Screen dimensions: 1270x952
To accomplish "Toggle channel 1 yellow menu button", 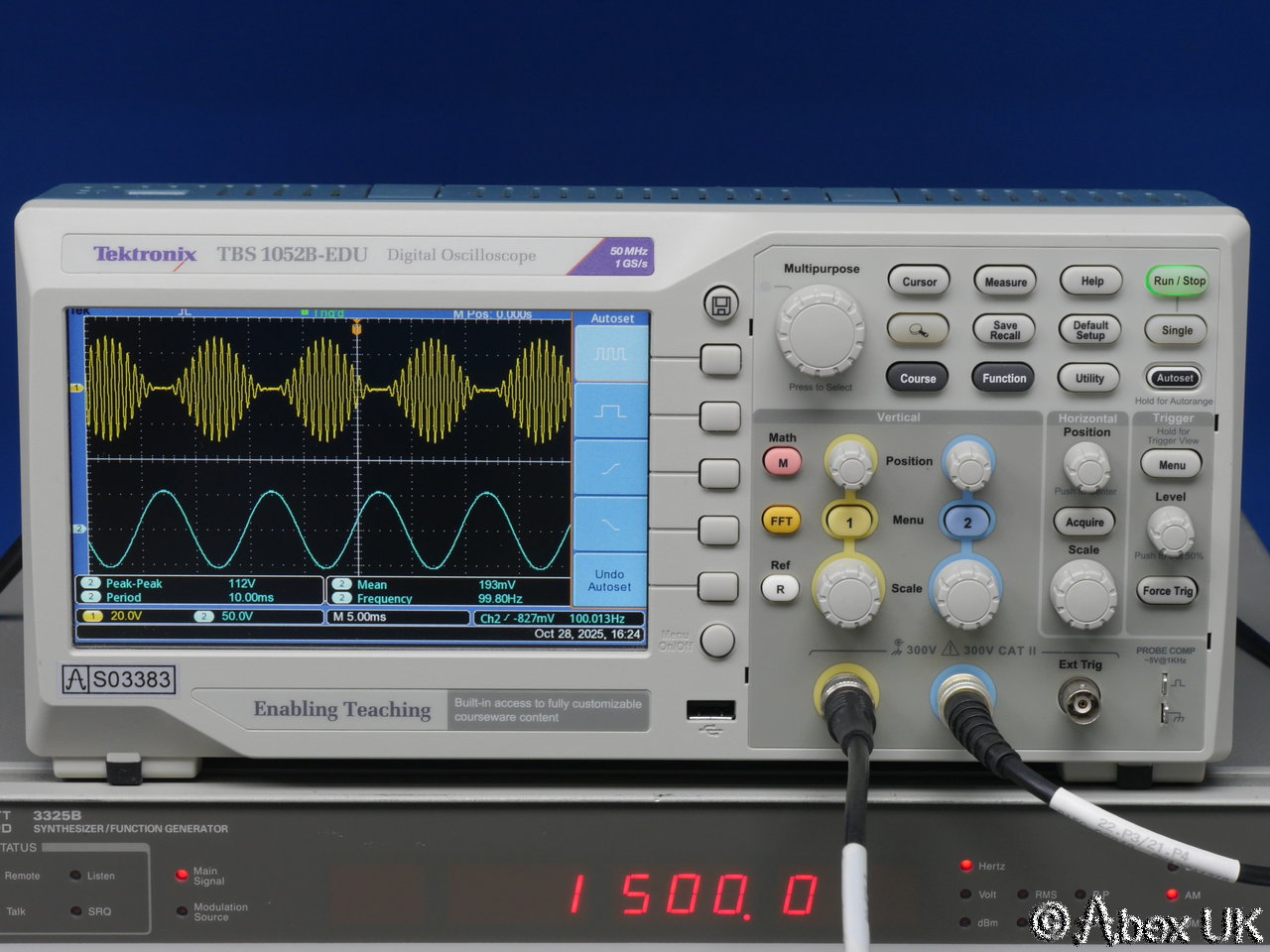I will pos(849,522).
